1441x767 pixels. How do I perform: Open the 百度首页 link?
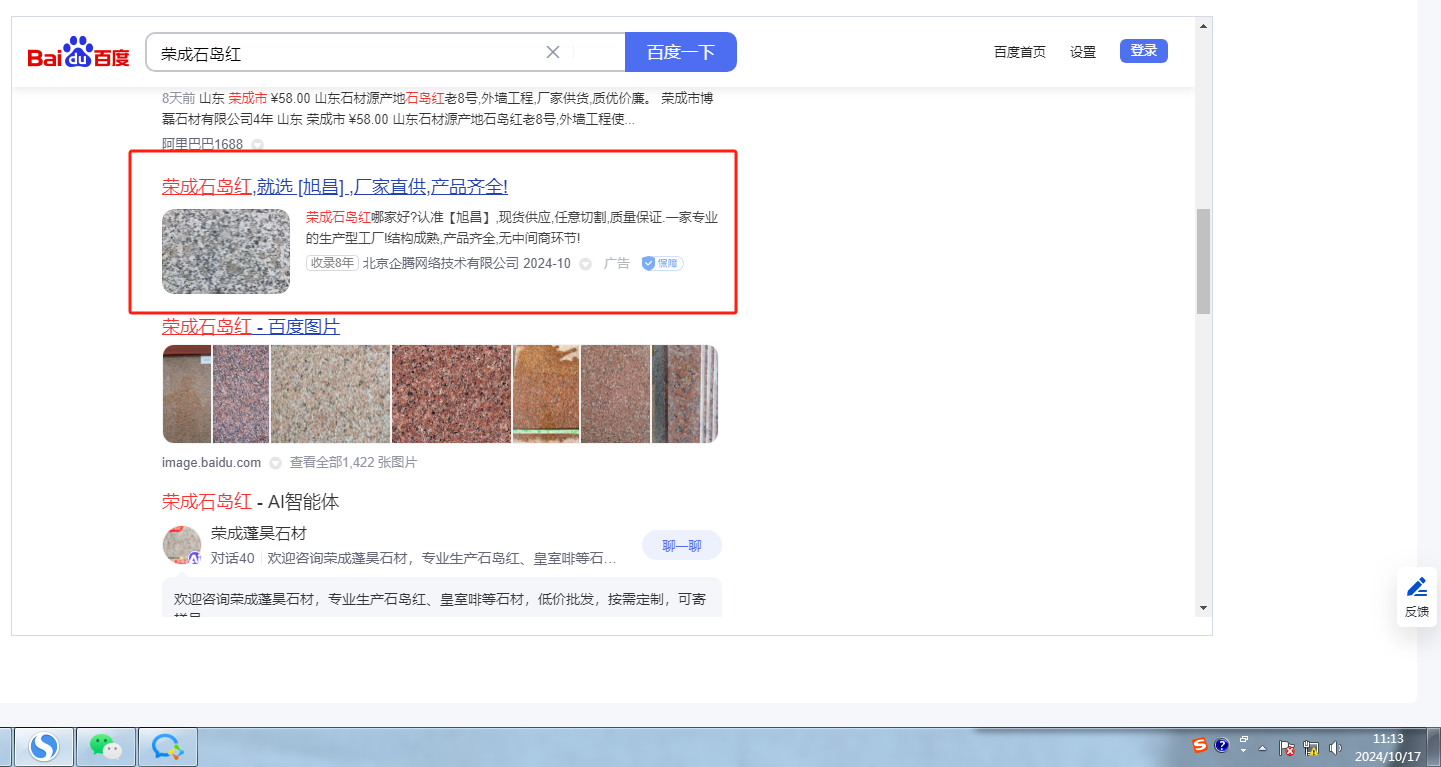[1020, 52]
